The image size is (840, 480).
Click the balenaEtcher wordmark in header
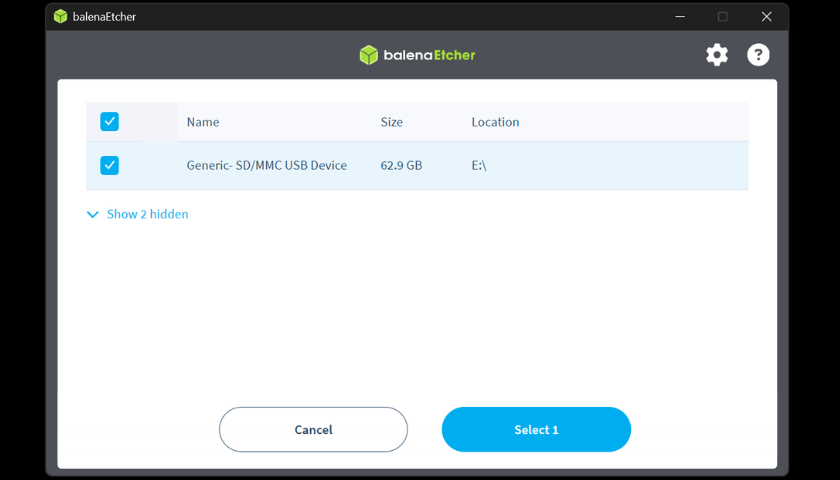tap(430, 55)
